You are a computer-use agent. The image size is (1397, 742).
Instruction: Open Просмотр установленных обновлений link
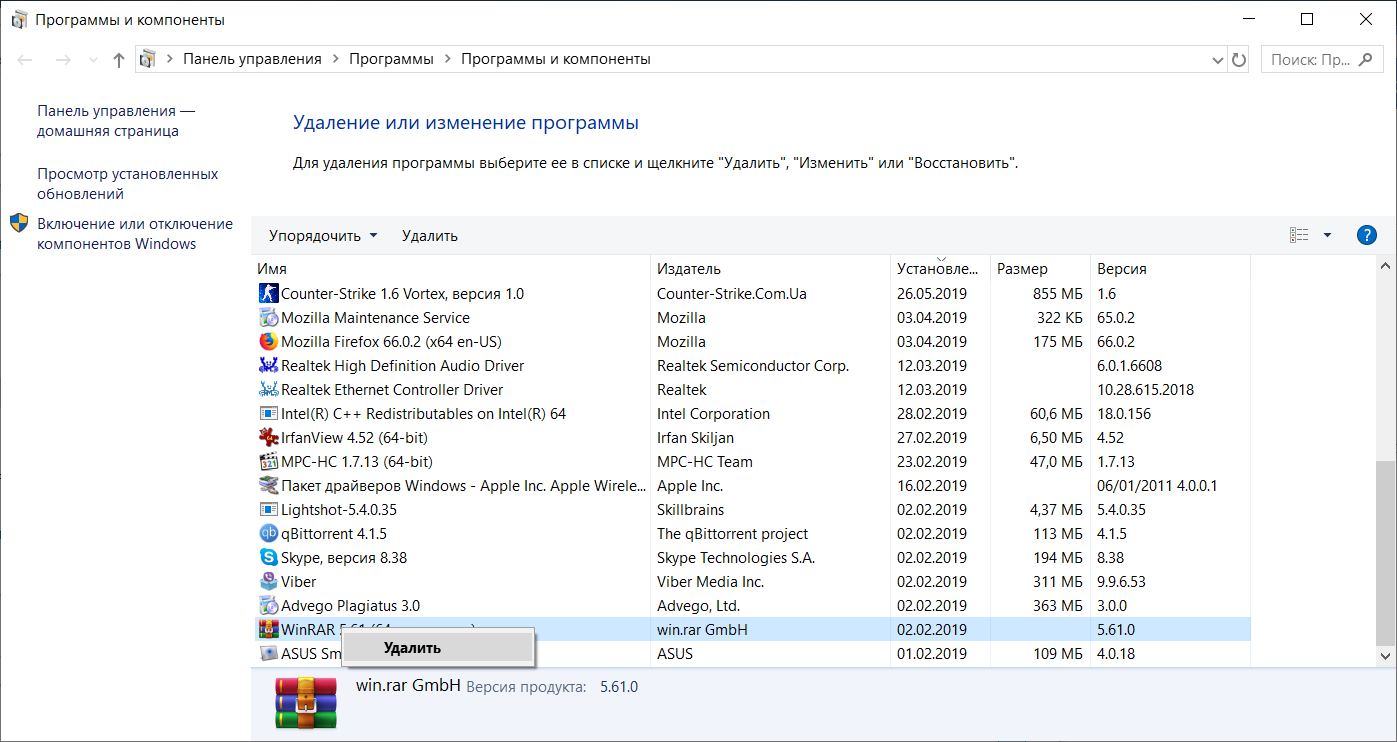coord(128,184)
